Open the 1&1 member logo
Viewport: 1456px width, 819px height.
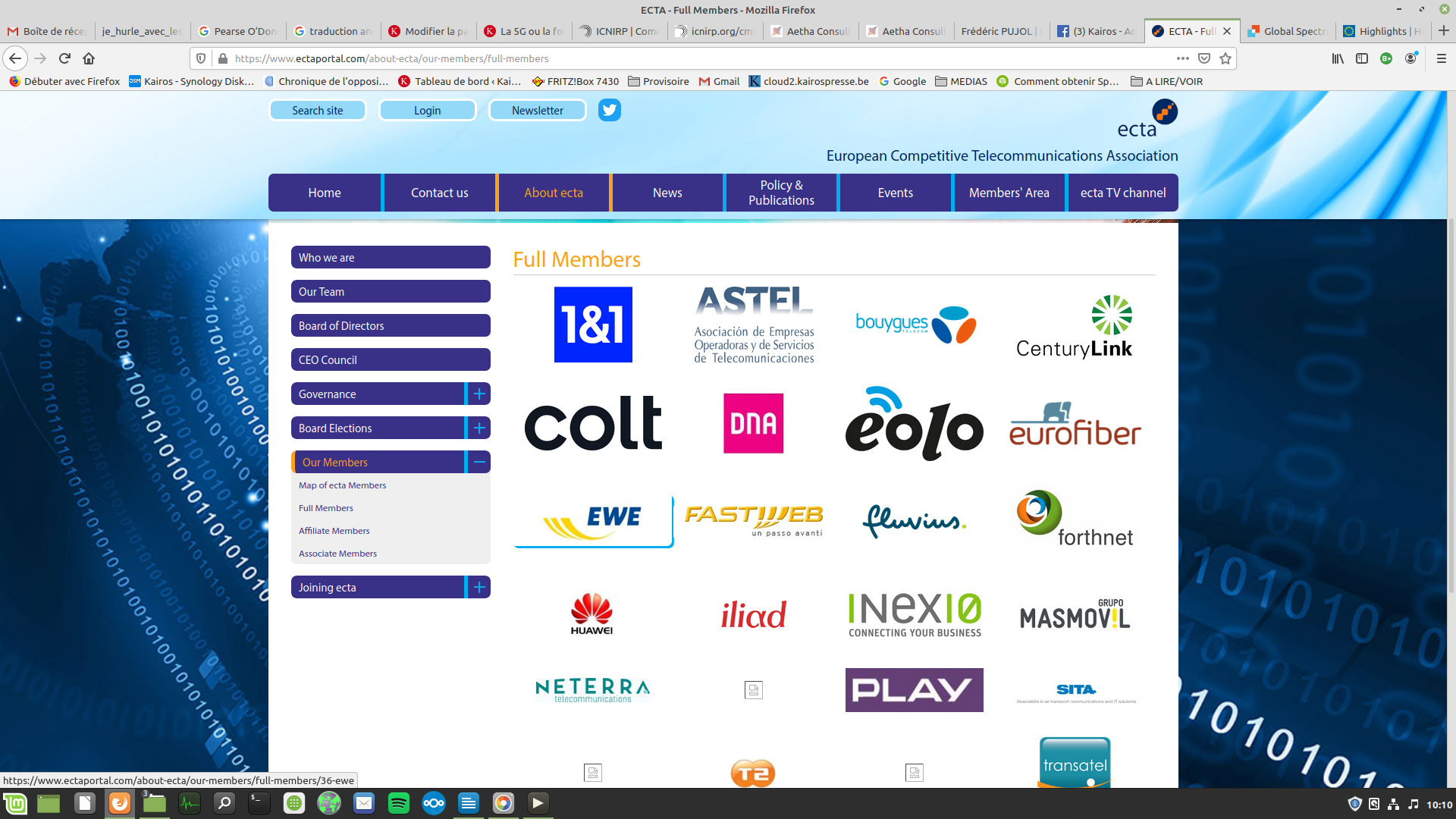pyautogui.click(x=593, y=325)
